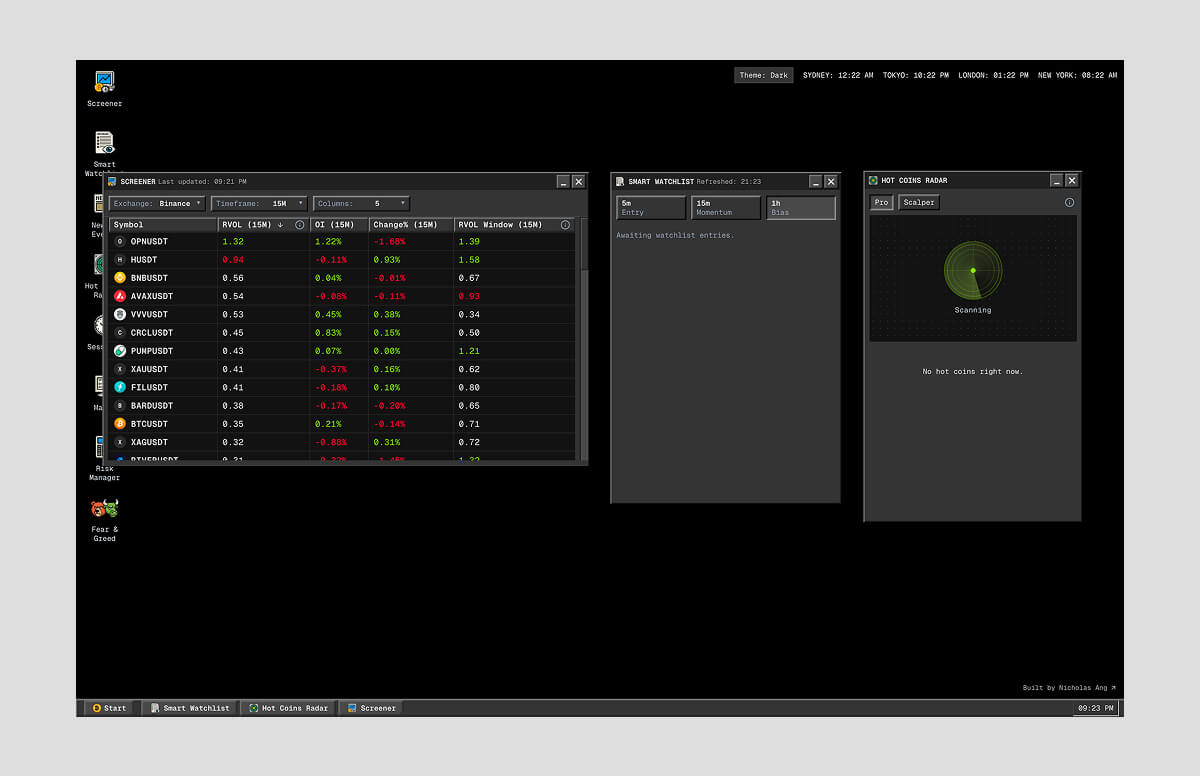This screenshot has width=1200, height=776.
Task: Toggle the Pro mode in Hot Coins Radar
Action: (881, 203)
